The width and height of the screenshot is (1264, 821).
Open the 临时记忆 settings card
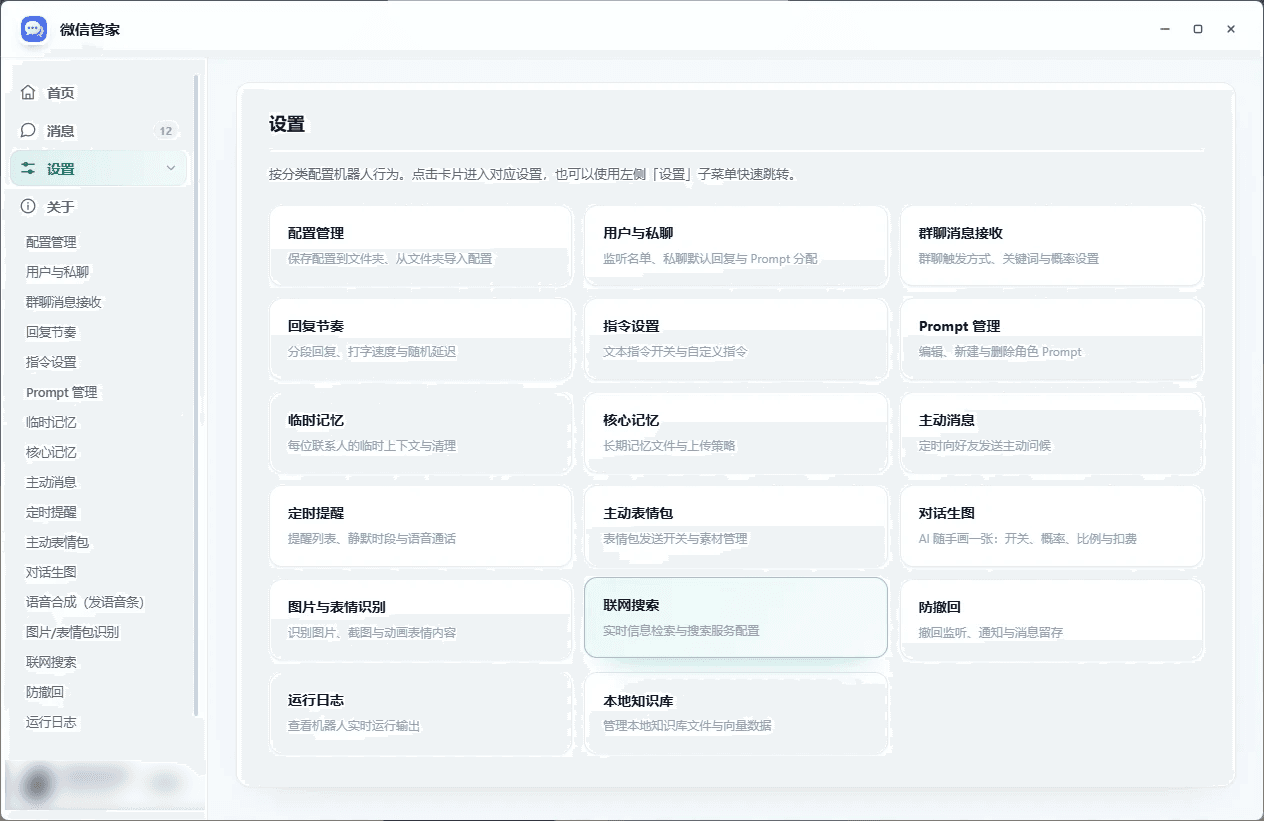421,432
